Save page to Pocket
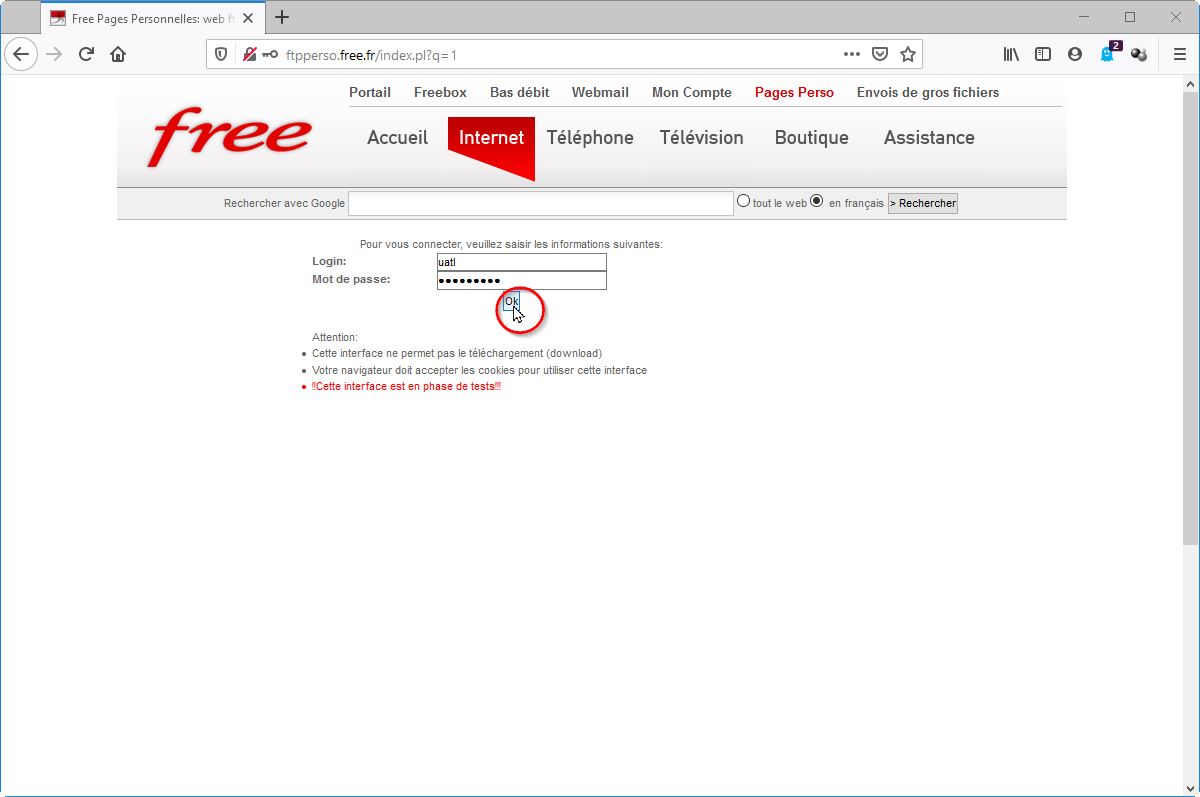 pyautogui.click(x=880, y=55)
